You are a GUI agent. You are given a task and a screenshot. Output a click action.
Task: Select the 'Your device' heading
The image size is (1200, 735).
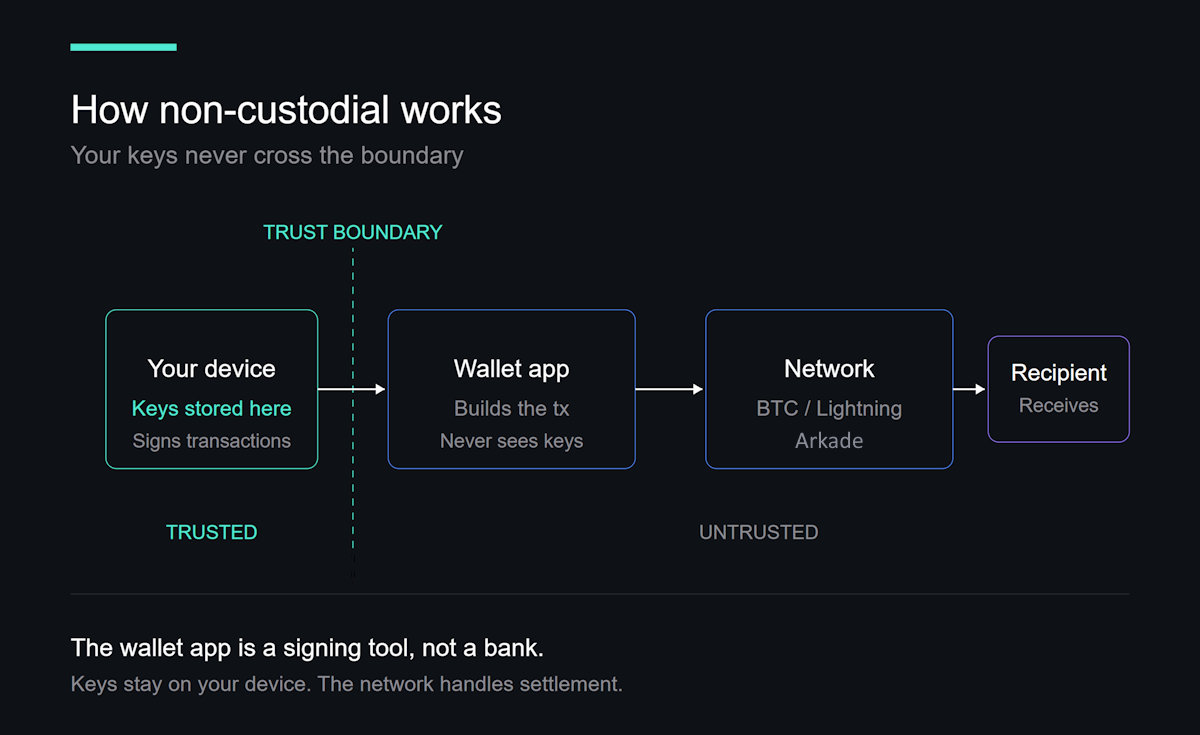pos(211,369)
